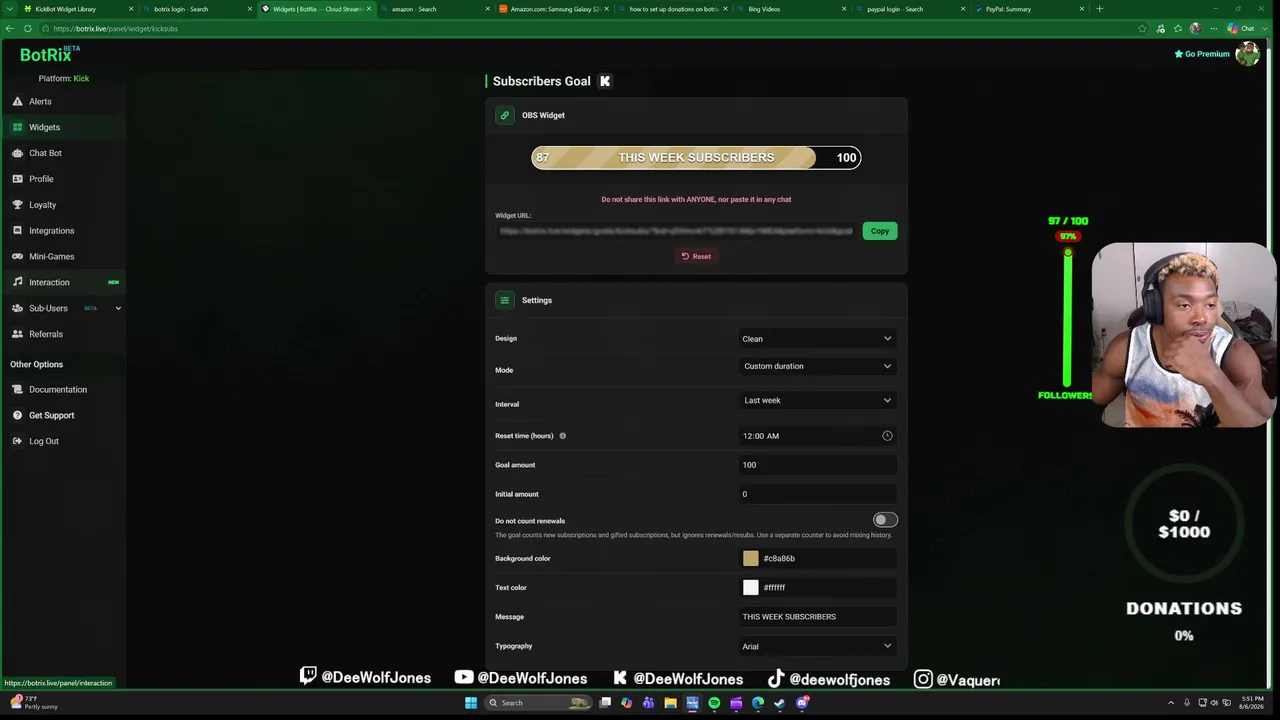1280x720 pixels.
Task: Open Discord from the taskbar
Action: tap(802, 703)
